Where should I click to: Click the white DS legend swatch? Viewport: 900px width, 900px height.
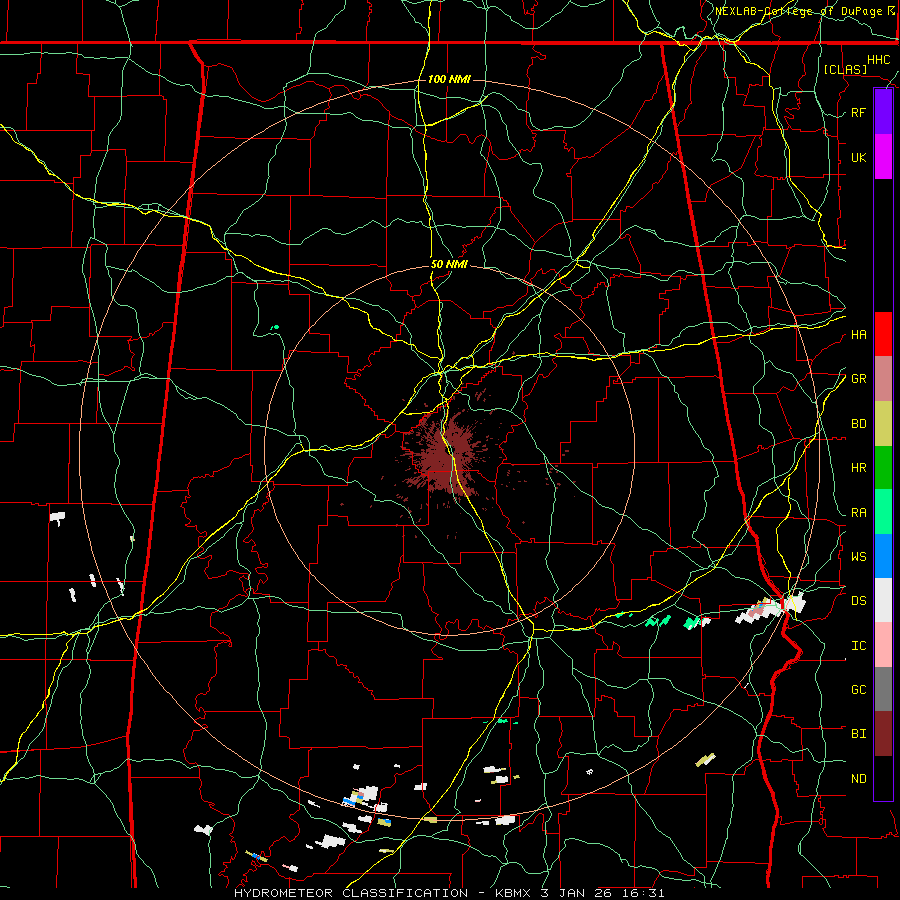(883, 600)
